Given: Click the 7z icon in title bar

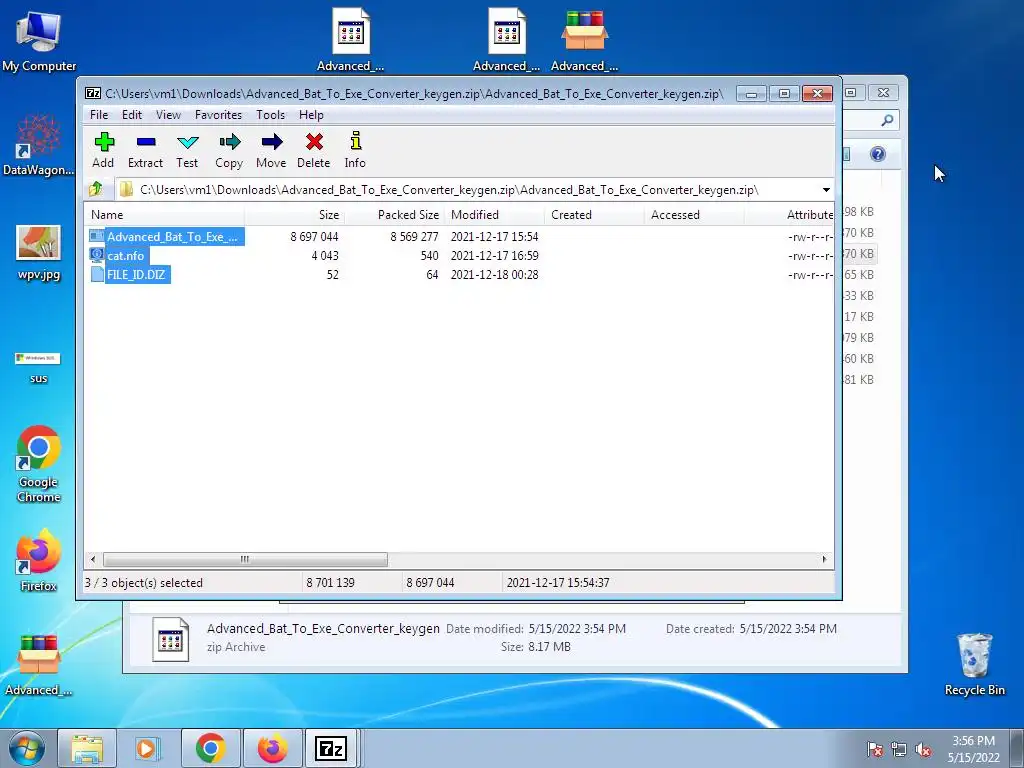Looking at the screenshot, I should click(x=93, y=93).
